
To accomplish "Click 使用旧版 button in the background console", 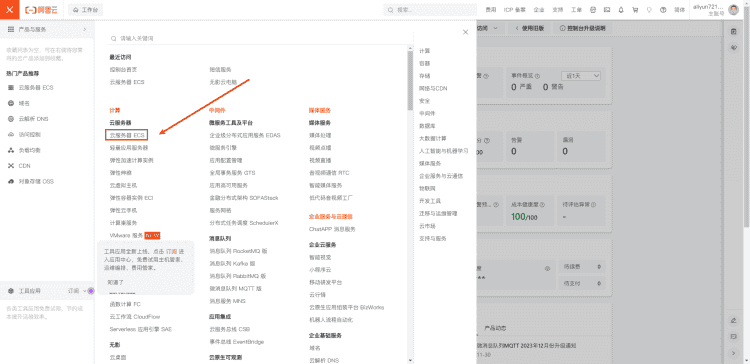I will [530, 28].
